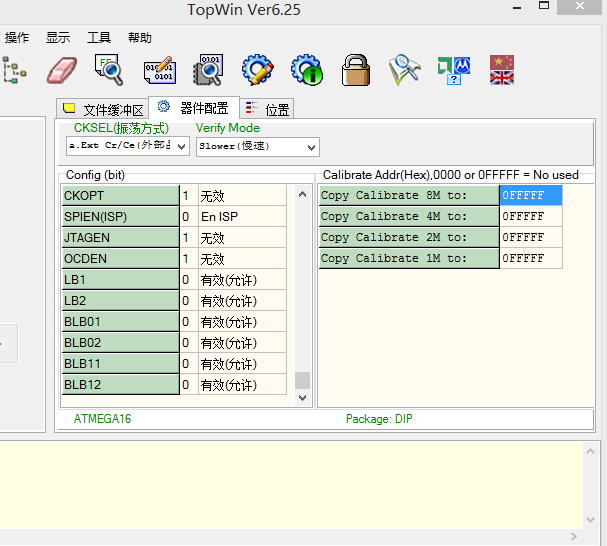
Task: Toggle the SPIEN(ISP) config bit
Action: pyautogui.click(x=120, y=217)
